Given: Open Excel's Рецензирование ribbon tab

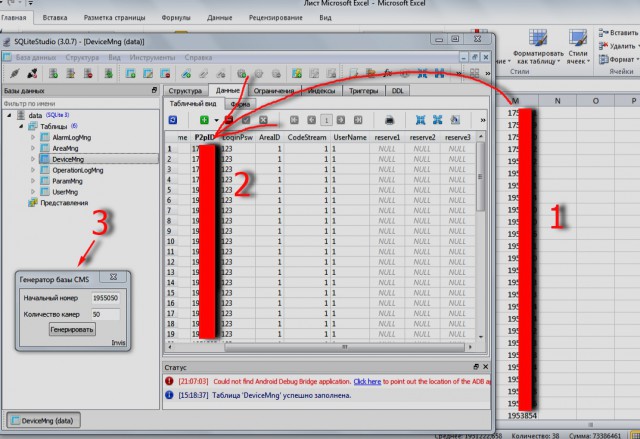Looking at the screenshot, I should coord(276,18).
